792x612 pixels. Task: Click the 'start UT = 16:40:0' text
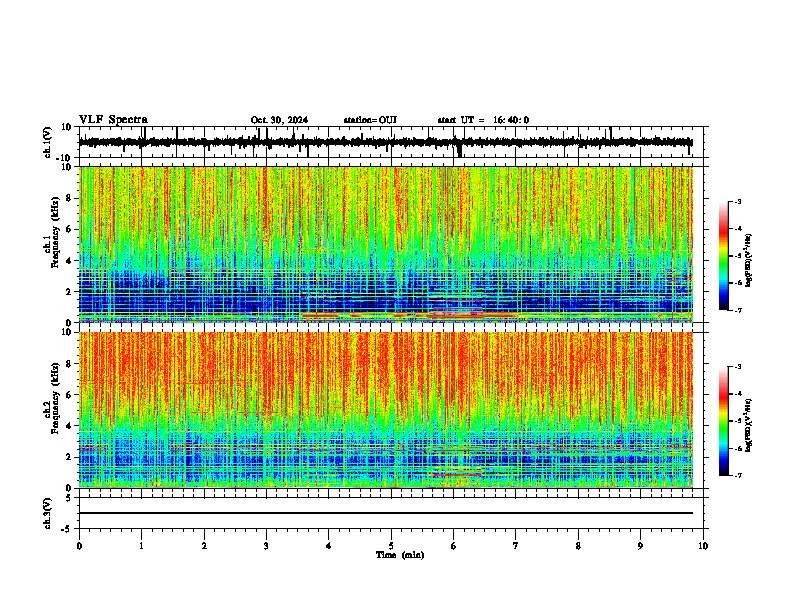pos(483,120)
